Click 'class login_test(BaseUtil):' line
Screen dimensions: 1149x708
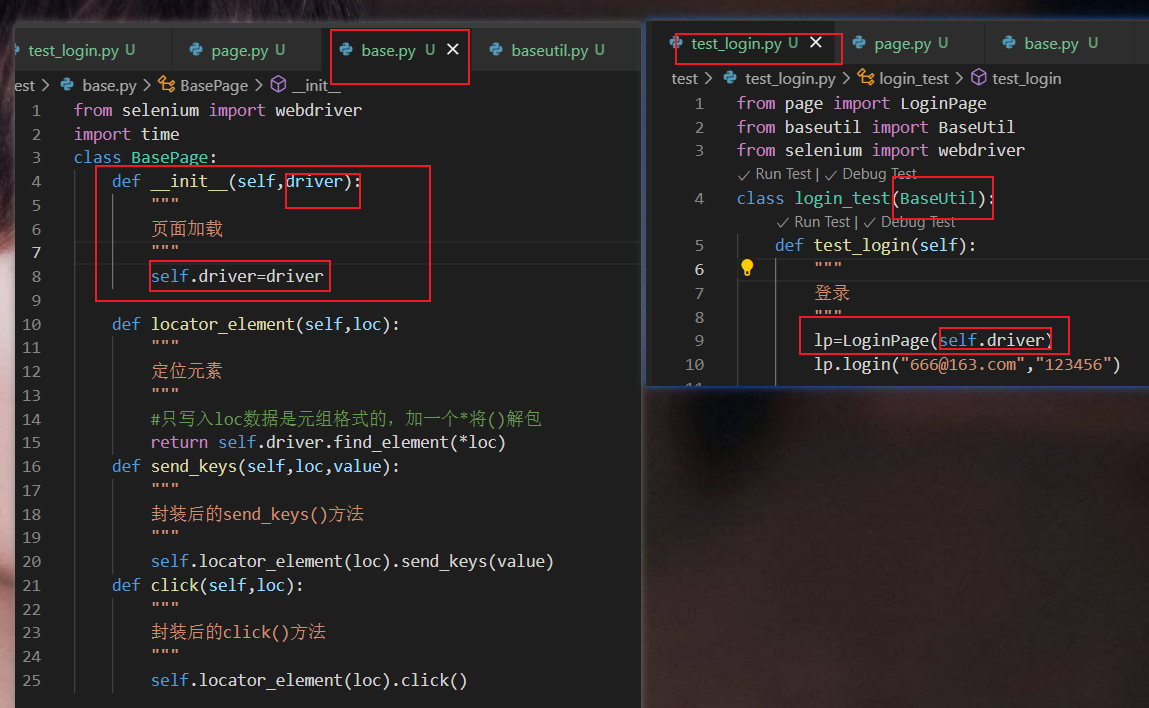pyautogui.click(x=865, y=199)
